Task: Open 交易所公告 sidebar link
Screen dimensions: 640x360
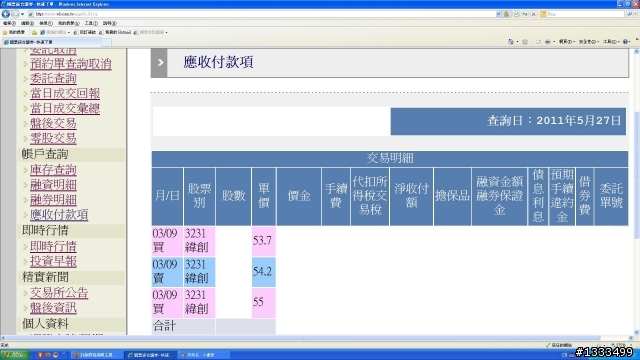Action: tap(59, 293)
